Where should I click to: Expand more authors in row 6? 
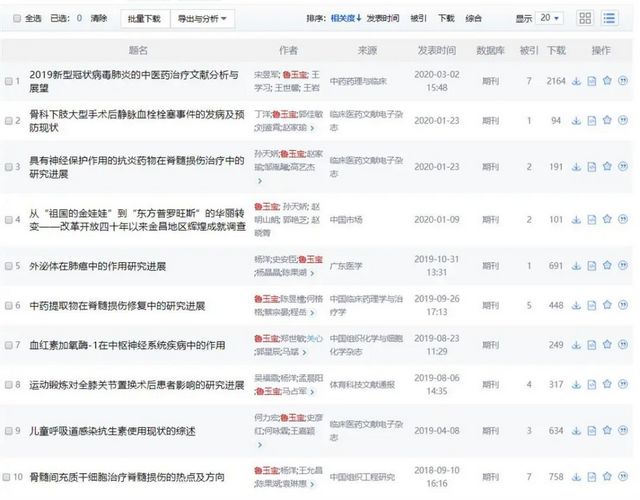point(312,313)
